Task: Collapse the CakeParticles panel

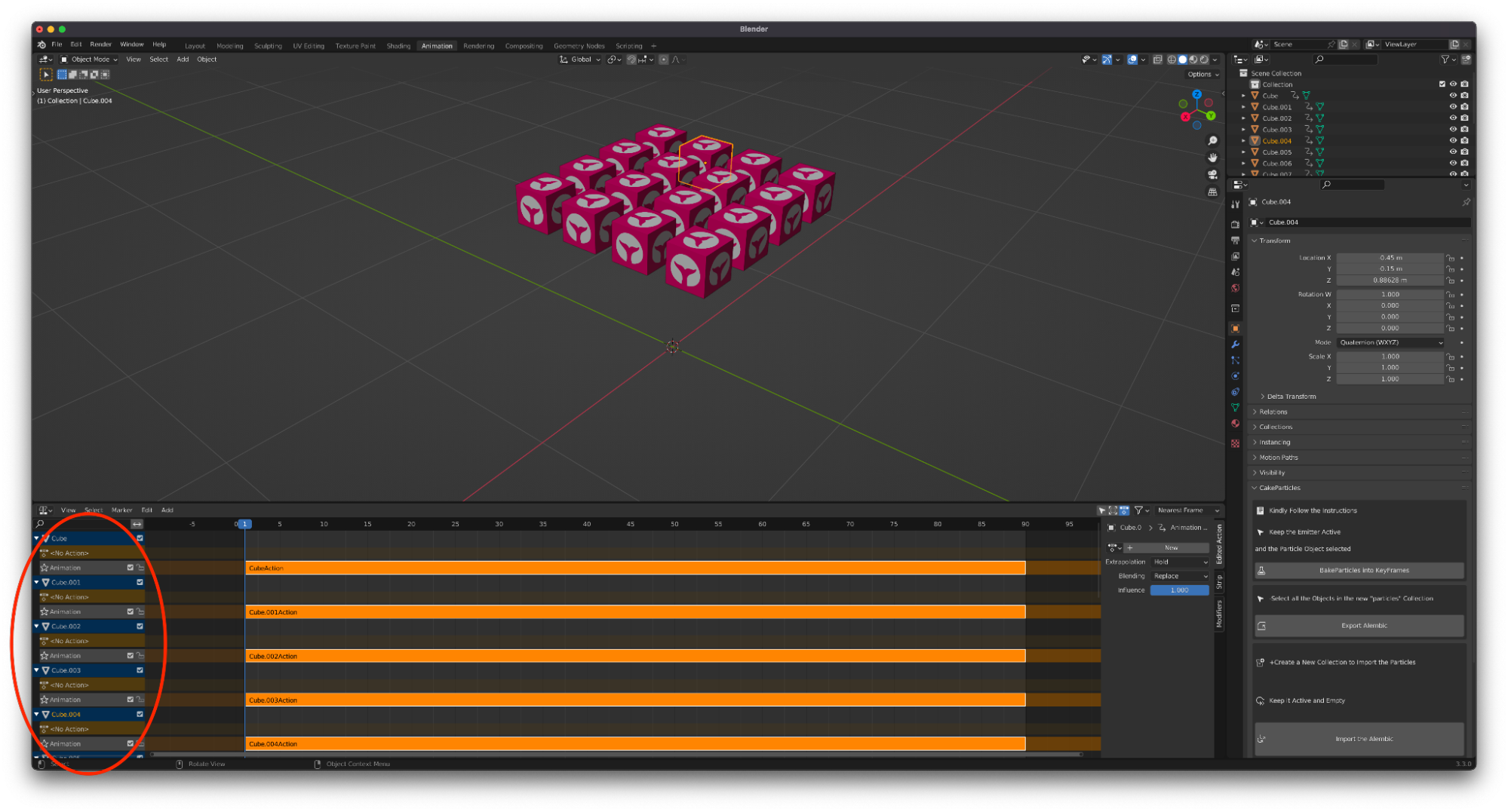Action: [1279, 488]
